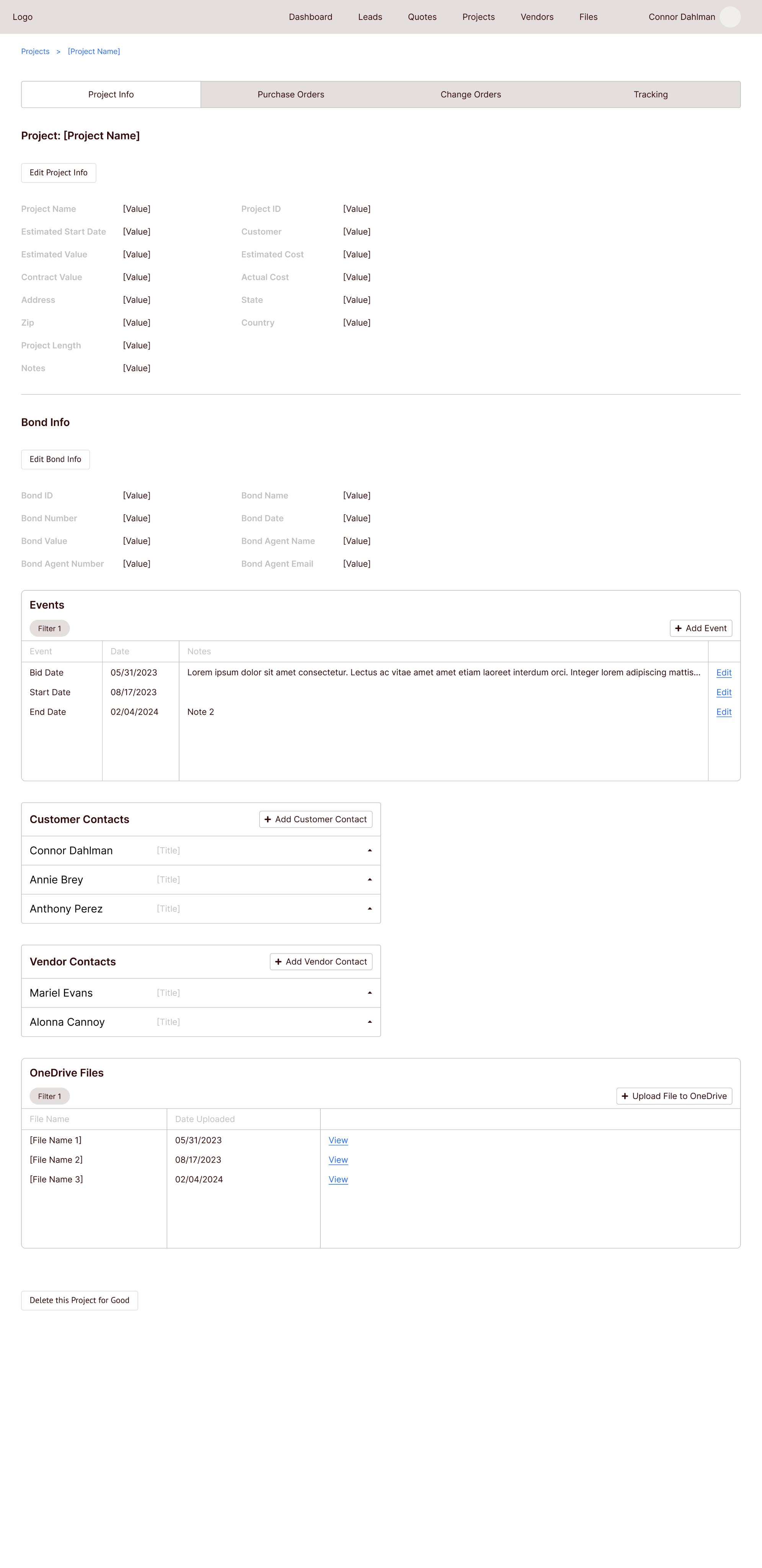
Task: Toggle Mariel Evans vendor contact arrow
Action: 369,993
